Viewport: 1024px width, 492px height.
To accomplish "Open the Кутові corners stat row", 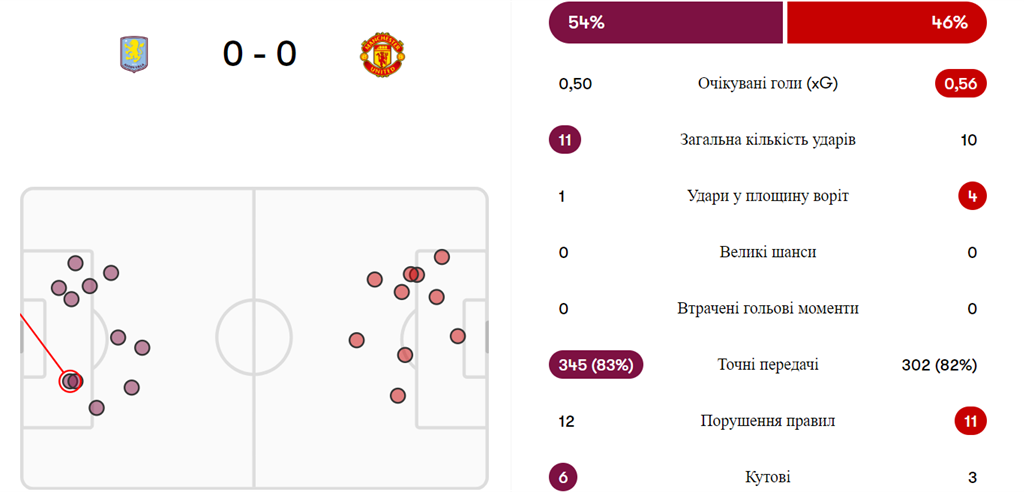I will (767, 477).
